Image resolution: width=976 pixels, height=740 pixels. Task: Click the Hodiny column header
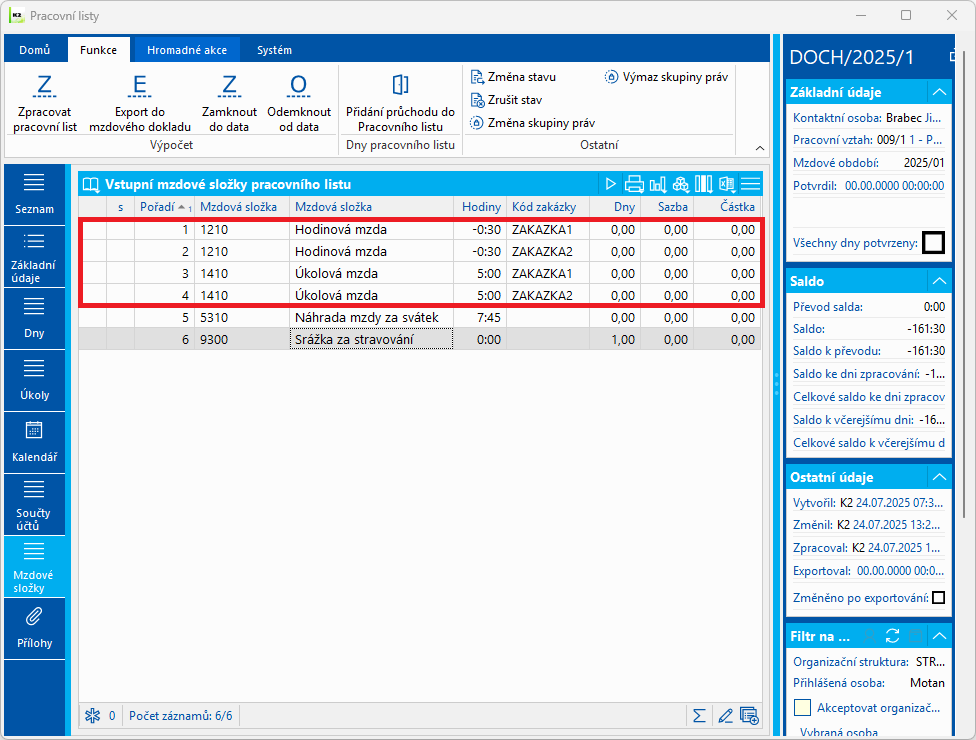[x=481, y=207]
